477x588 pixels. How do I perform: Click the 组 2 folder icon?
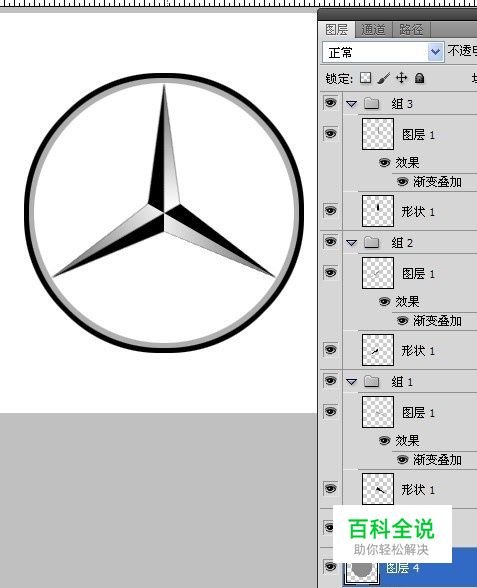click(372, 242)
